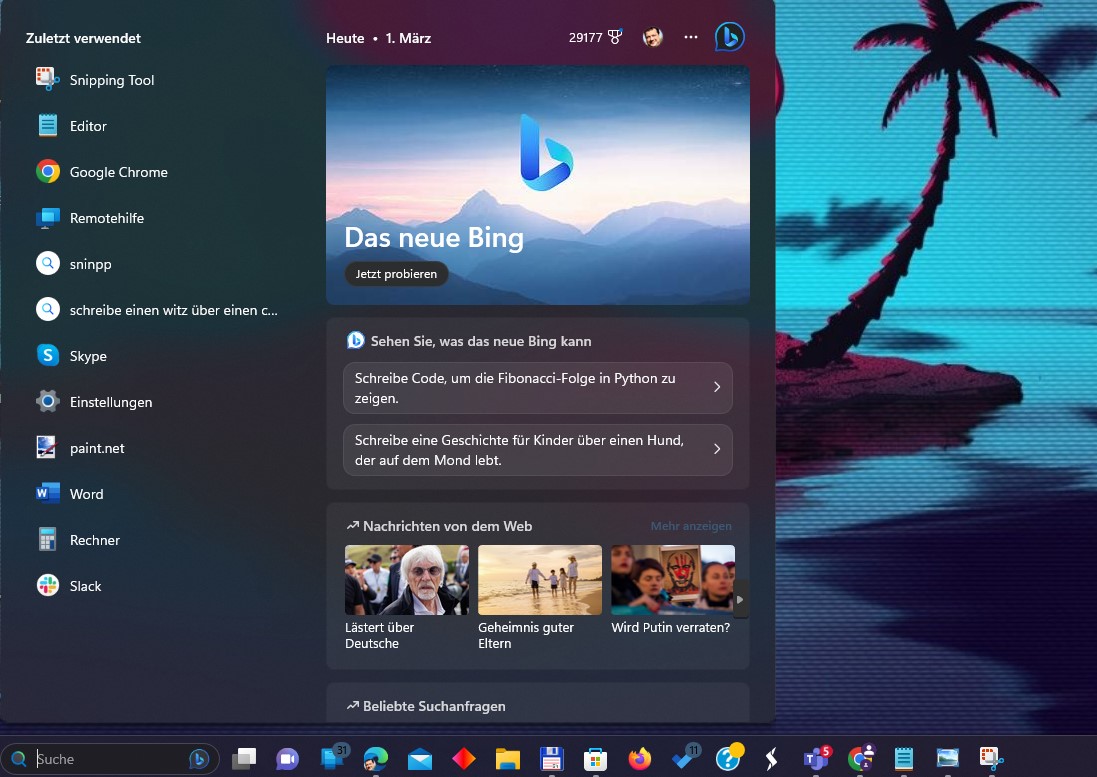
Task: Click the Bing chat icon in search header
Action: click(730, 37)
